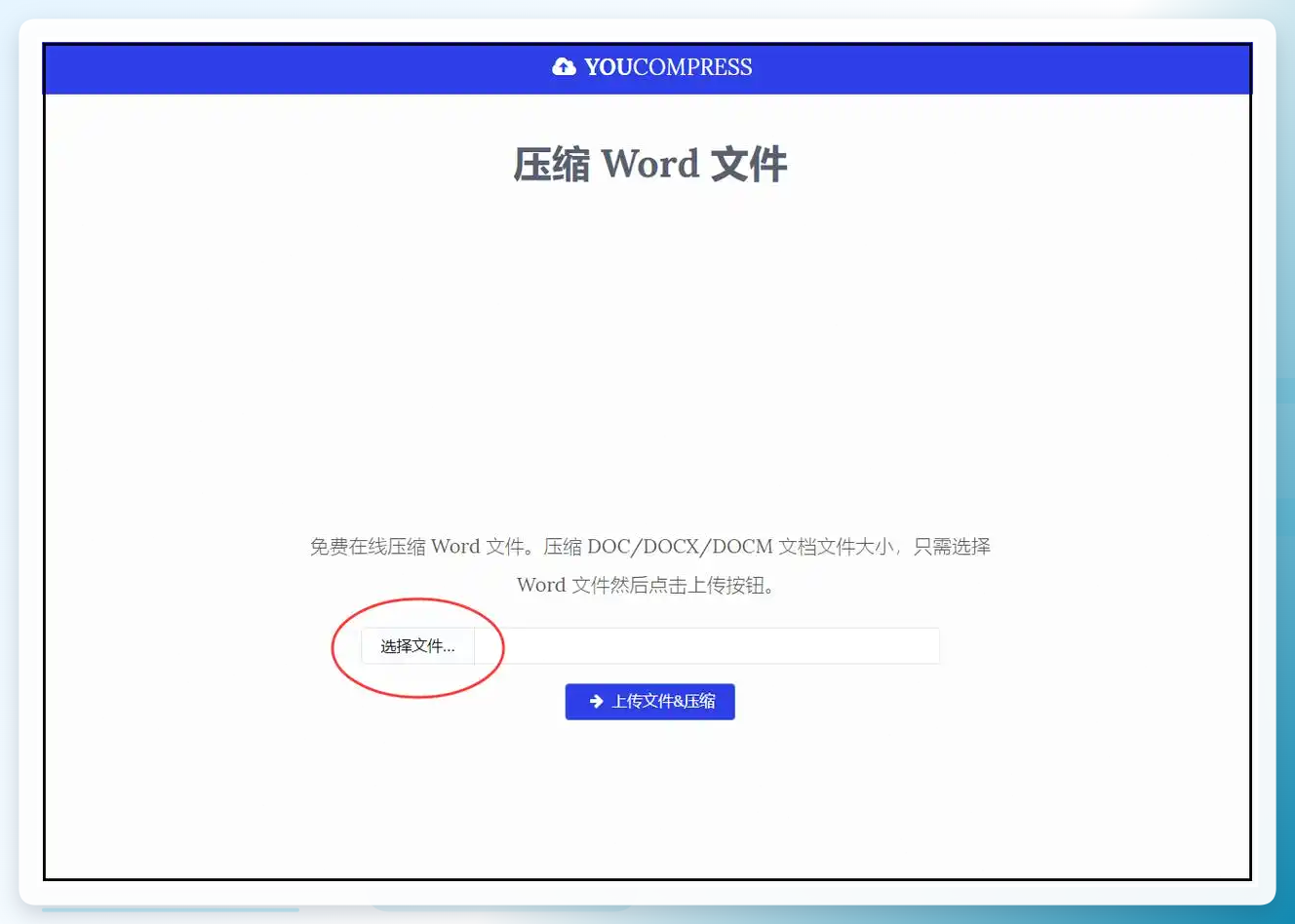
Task: Click the 选择文件... button
Action: [417, 646]
